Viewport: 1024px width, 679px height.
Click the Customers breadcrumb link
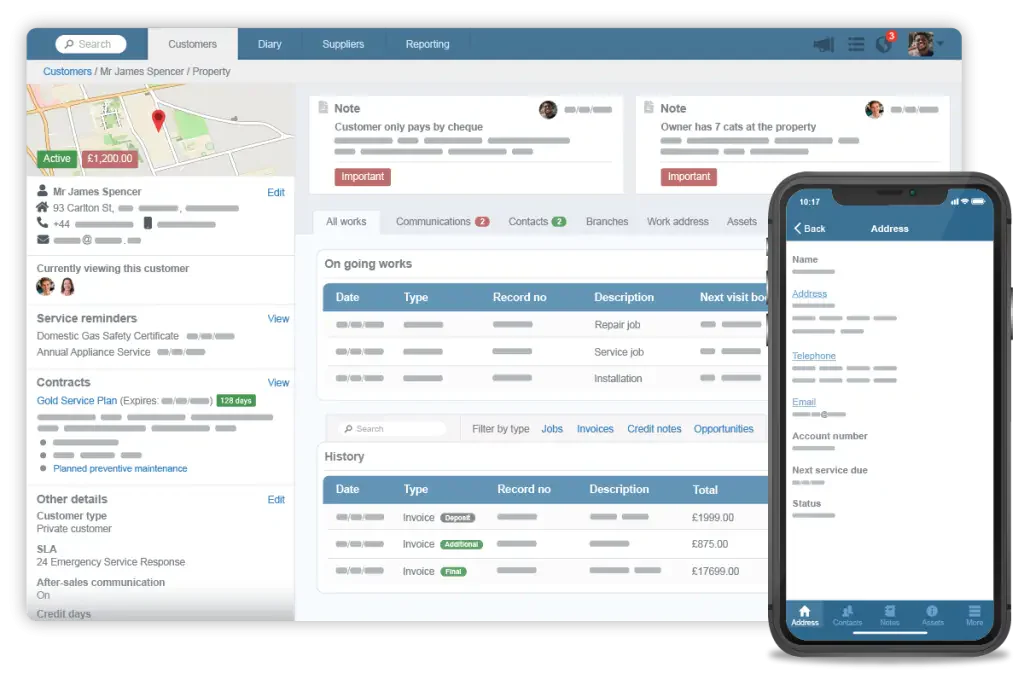(x=67, y=71)
